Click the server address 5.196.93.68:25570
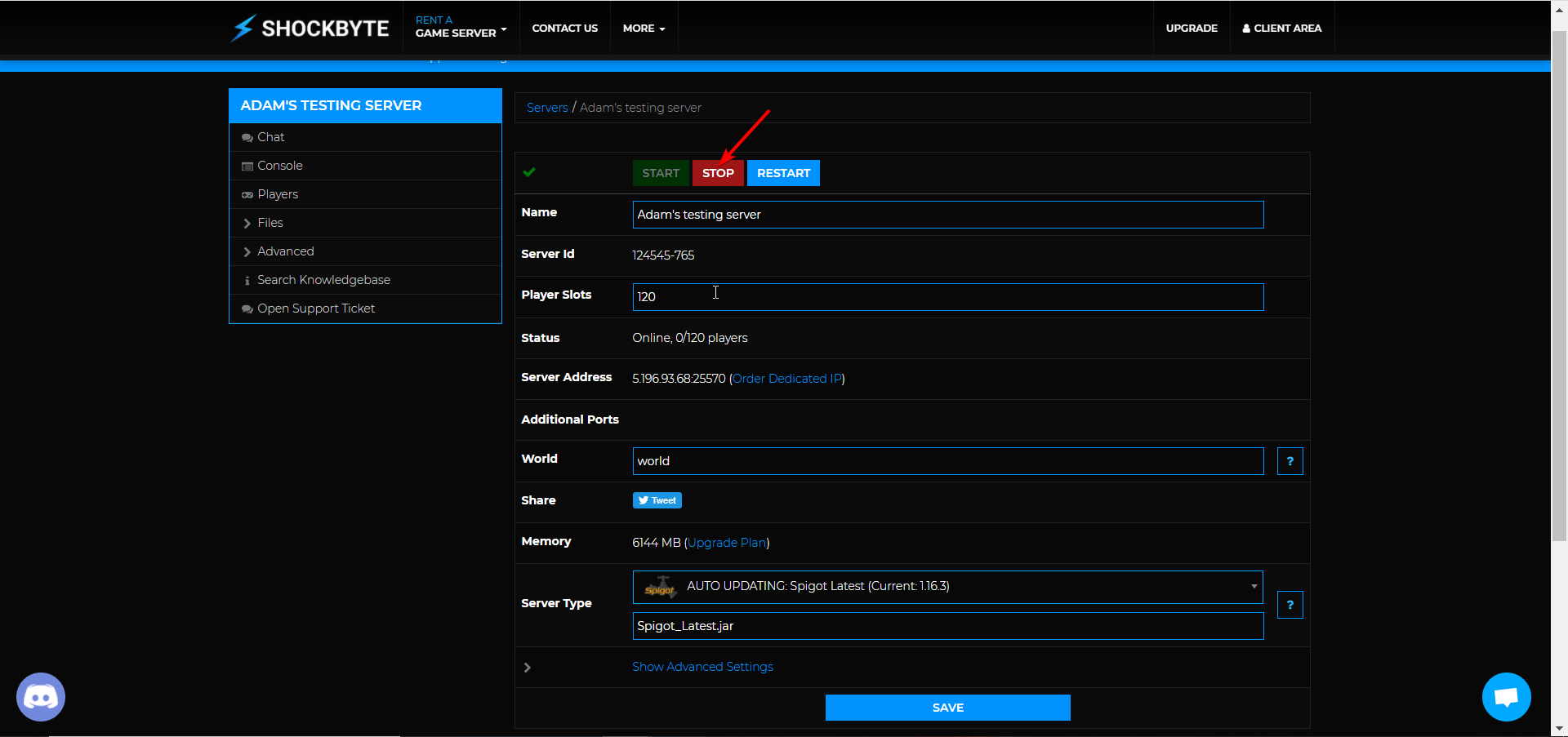Viewport: 1568px width, 737px height. (x=679, y=379)
